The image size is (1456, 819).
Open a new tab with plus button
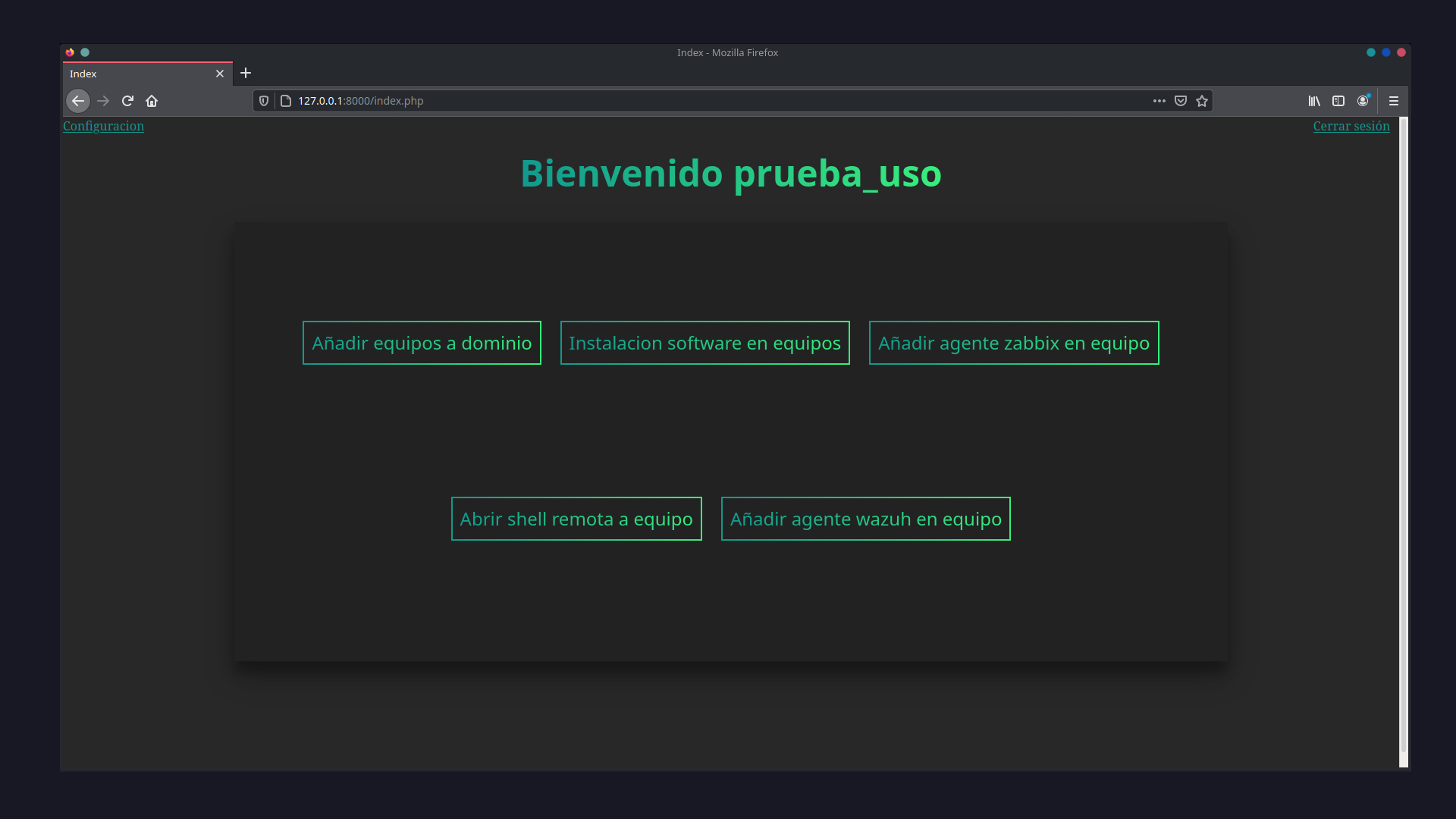[246, 74]
